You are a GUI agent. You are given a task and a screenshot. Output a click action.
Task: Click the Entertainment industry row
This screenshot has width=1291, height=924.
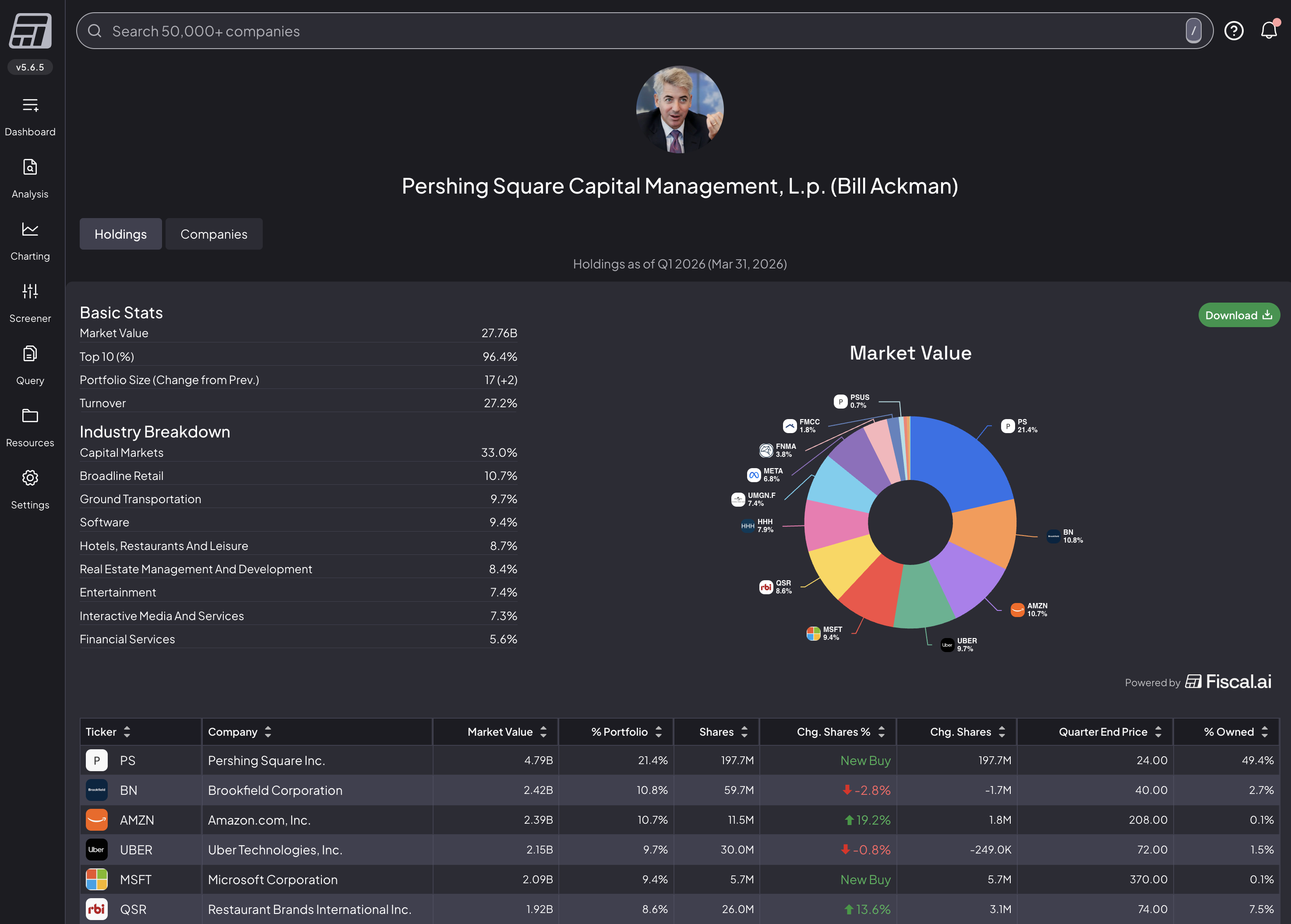298,592
